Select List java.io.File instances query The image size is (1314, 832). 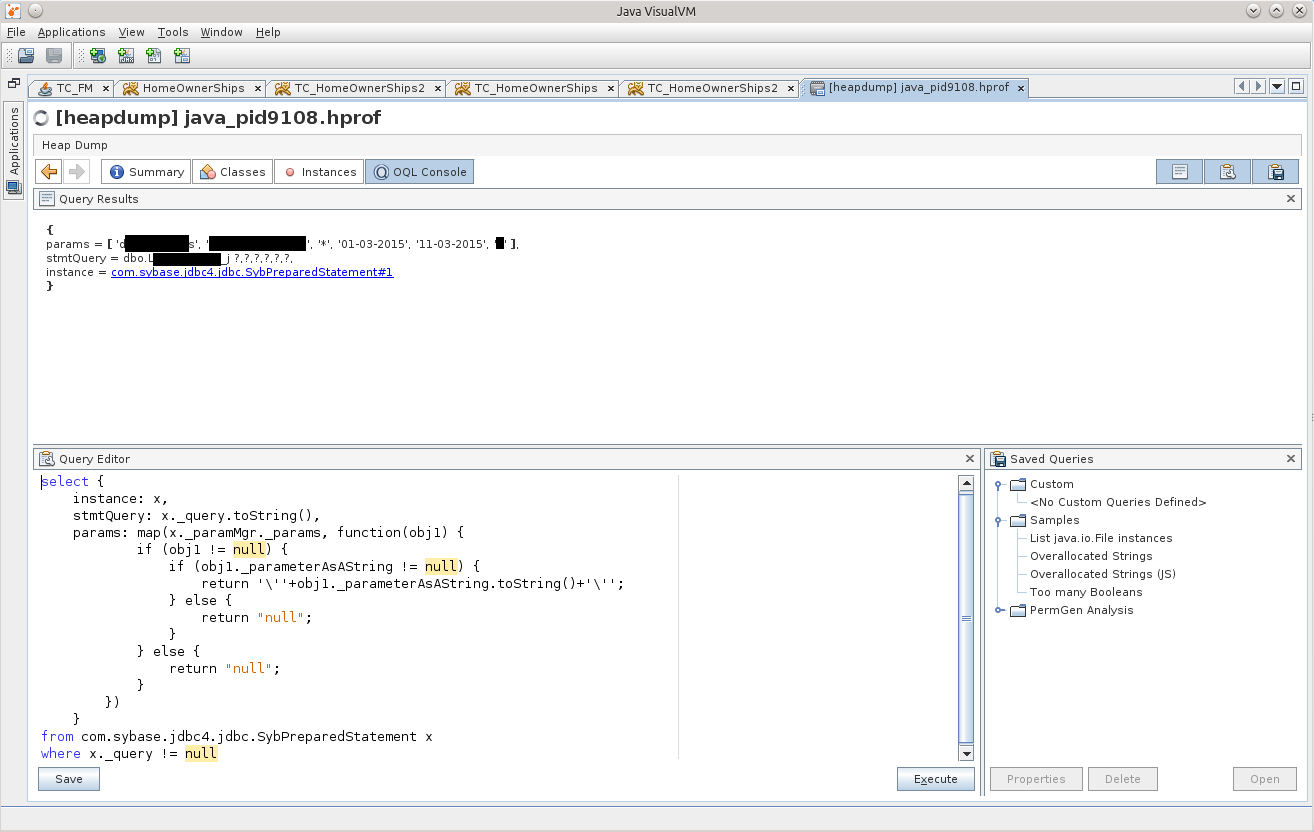tap(1101, 538)
